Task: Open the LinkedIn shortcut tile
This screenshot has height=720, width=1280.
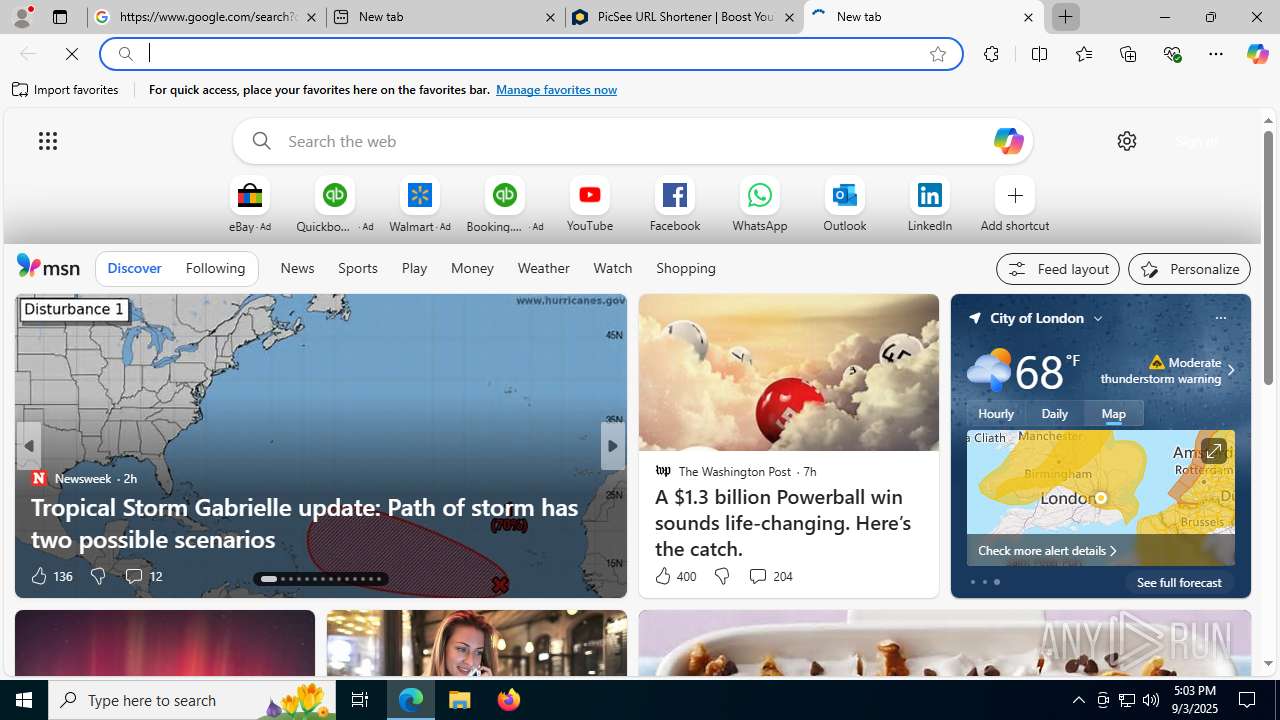Action: [930, 205]
